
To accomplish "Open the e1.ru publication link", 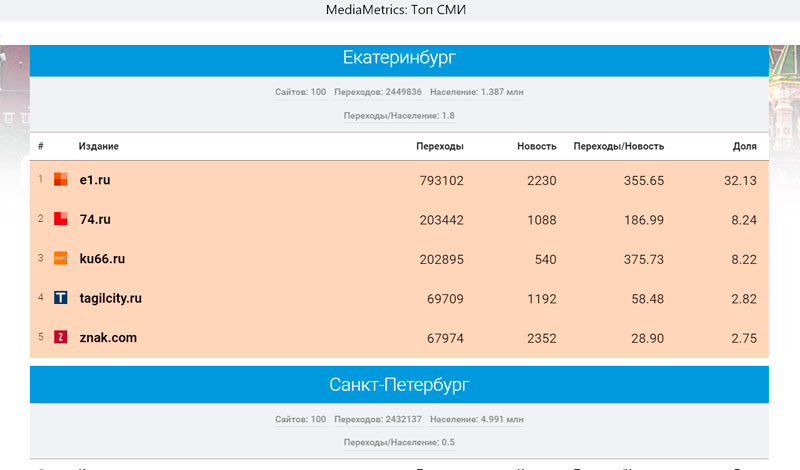I will coord(95,180).
